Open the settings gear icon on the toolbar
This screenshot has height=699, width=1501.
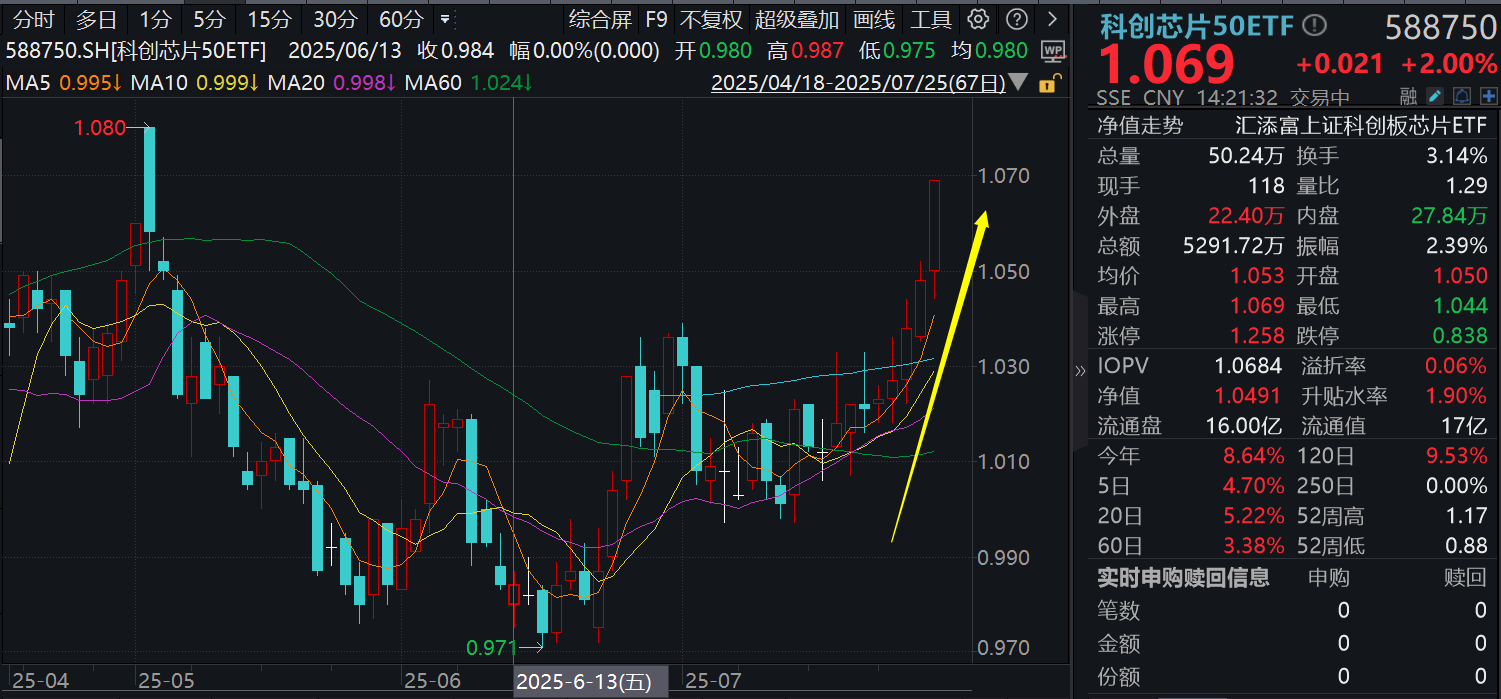(x=977, y=18)
